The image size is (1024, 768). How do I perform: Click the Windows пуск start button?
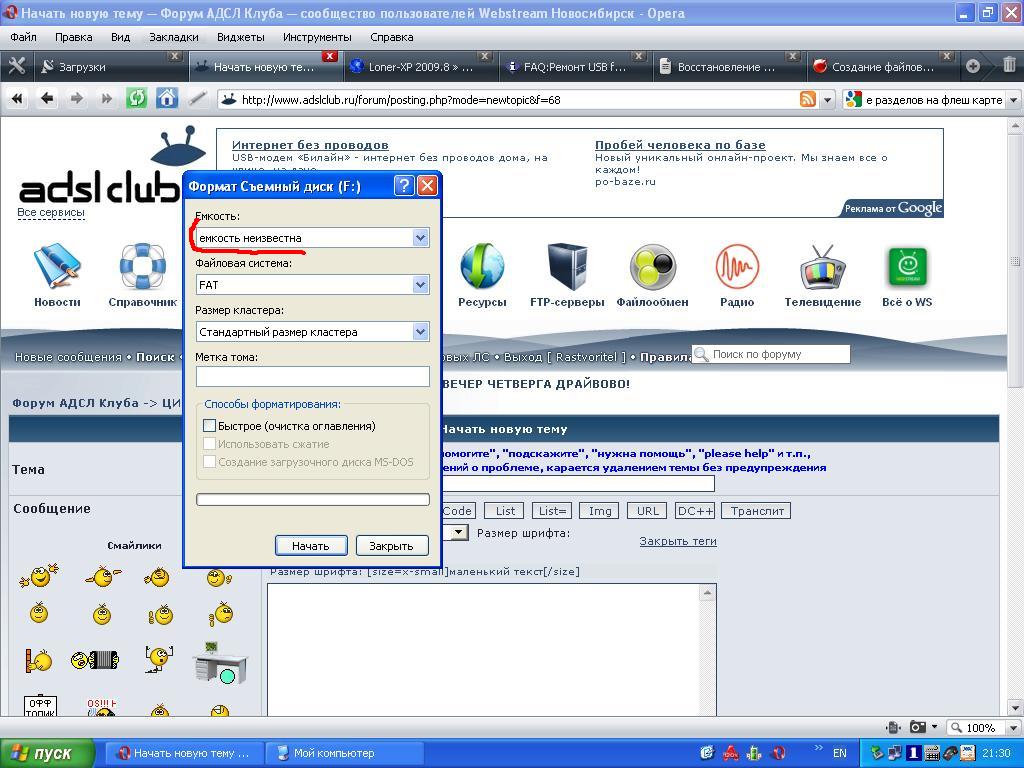point(48,753)
